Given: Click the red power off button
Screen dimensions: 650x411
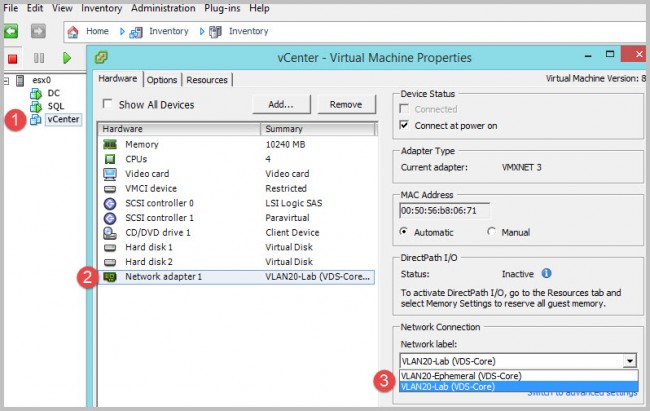Looking at the screenshot, I should click(12, 58).
